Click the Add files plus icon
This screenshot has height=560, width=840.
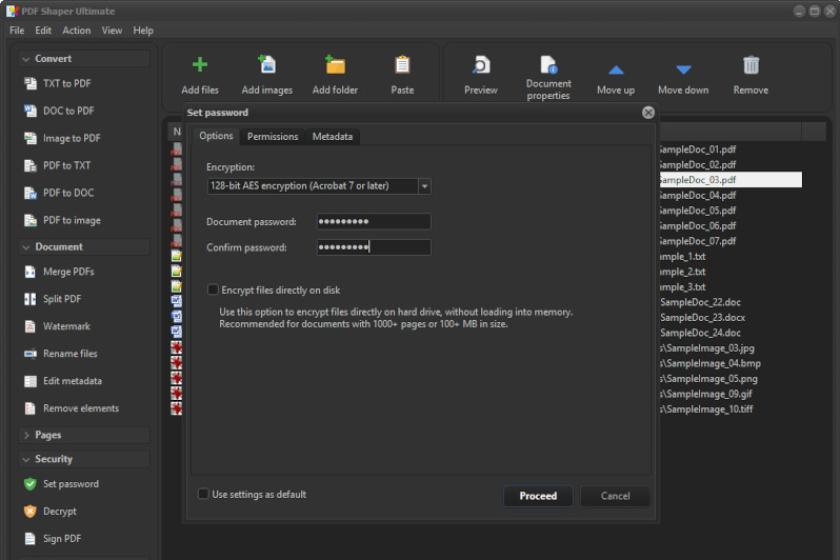pos(200,65)
